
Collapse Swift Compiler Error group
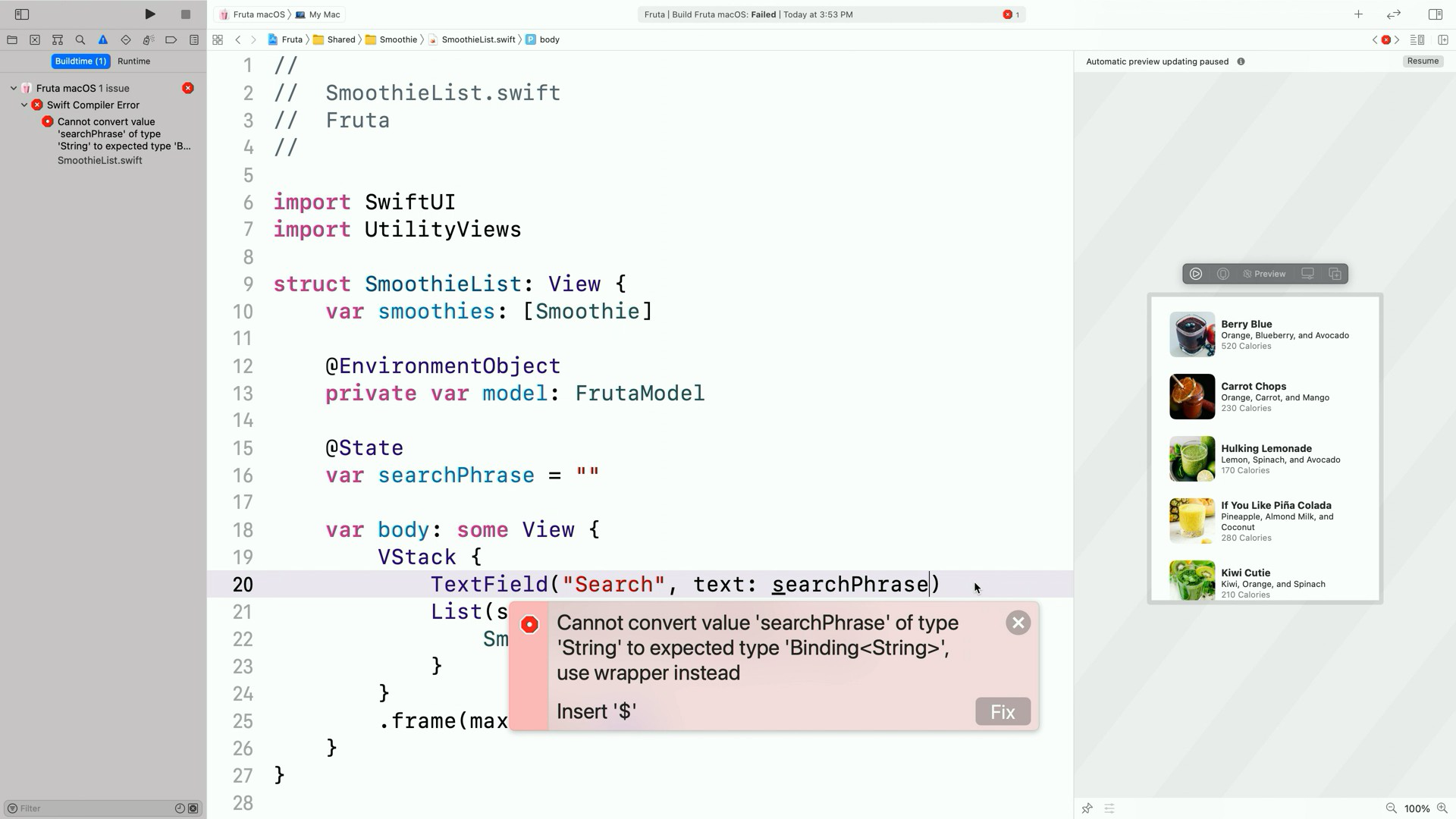(24, 105)
